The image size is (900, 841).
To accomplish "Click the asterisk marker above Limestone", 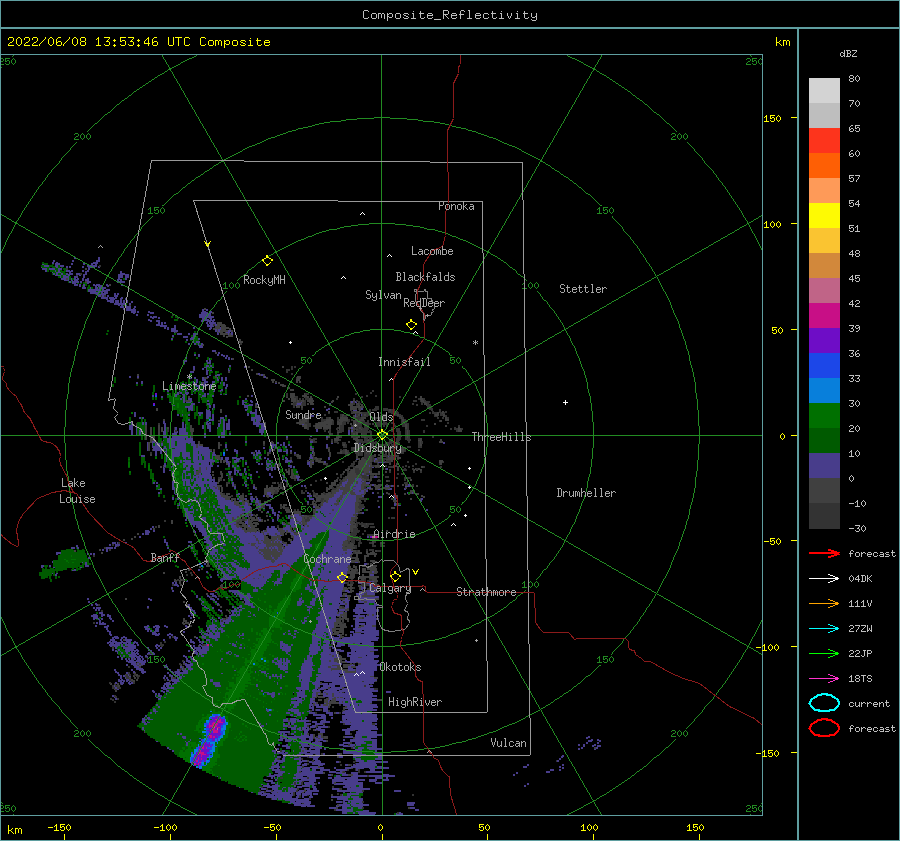I will coord(189,377).
